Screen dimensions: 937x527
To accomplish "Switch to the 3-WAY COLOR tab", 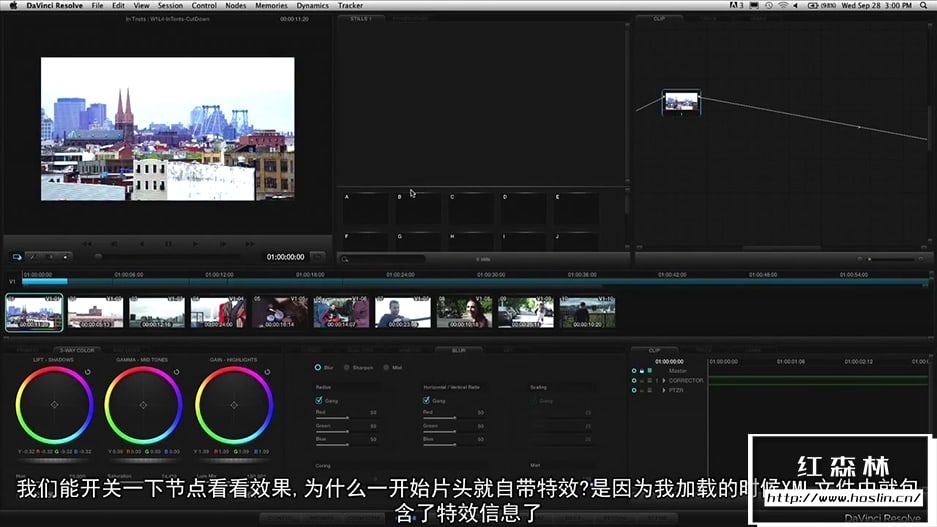I will click(x=77, y=350).
